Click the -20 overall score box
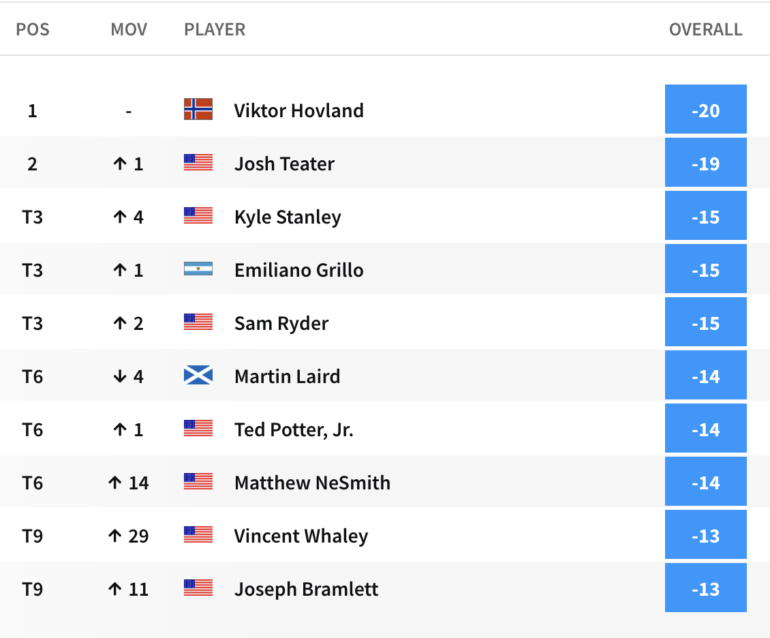This screenshot has height=638, width=770. pos(706,109)
